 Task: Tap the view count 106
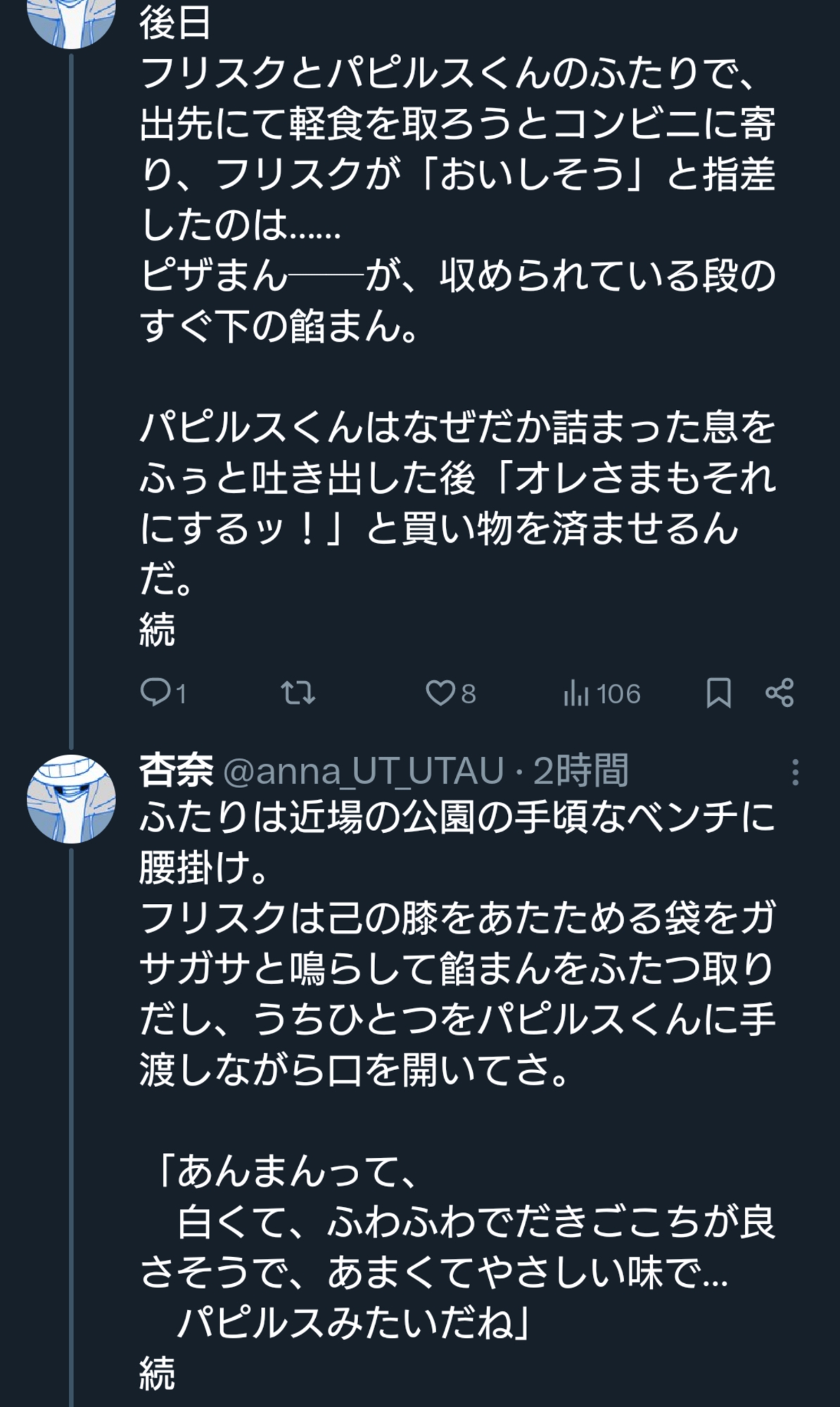coord(618,694)
